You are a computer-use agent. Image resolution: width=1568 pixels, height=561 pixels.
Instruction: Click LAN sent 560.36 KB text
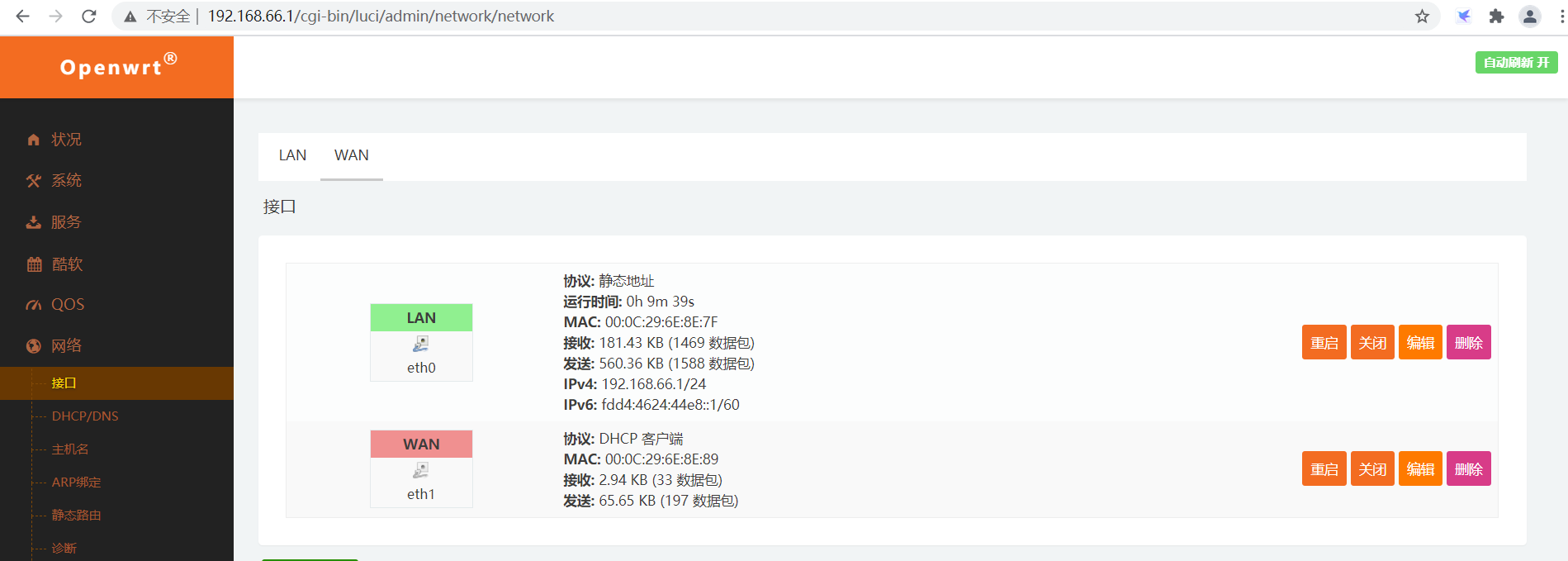tap(676, 364)
